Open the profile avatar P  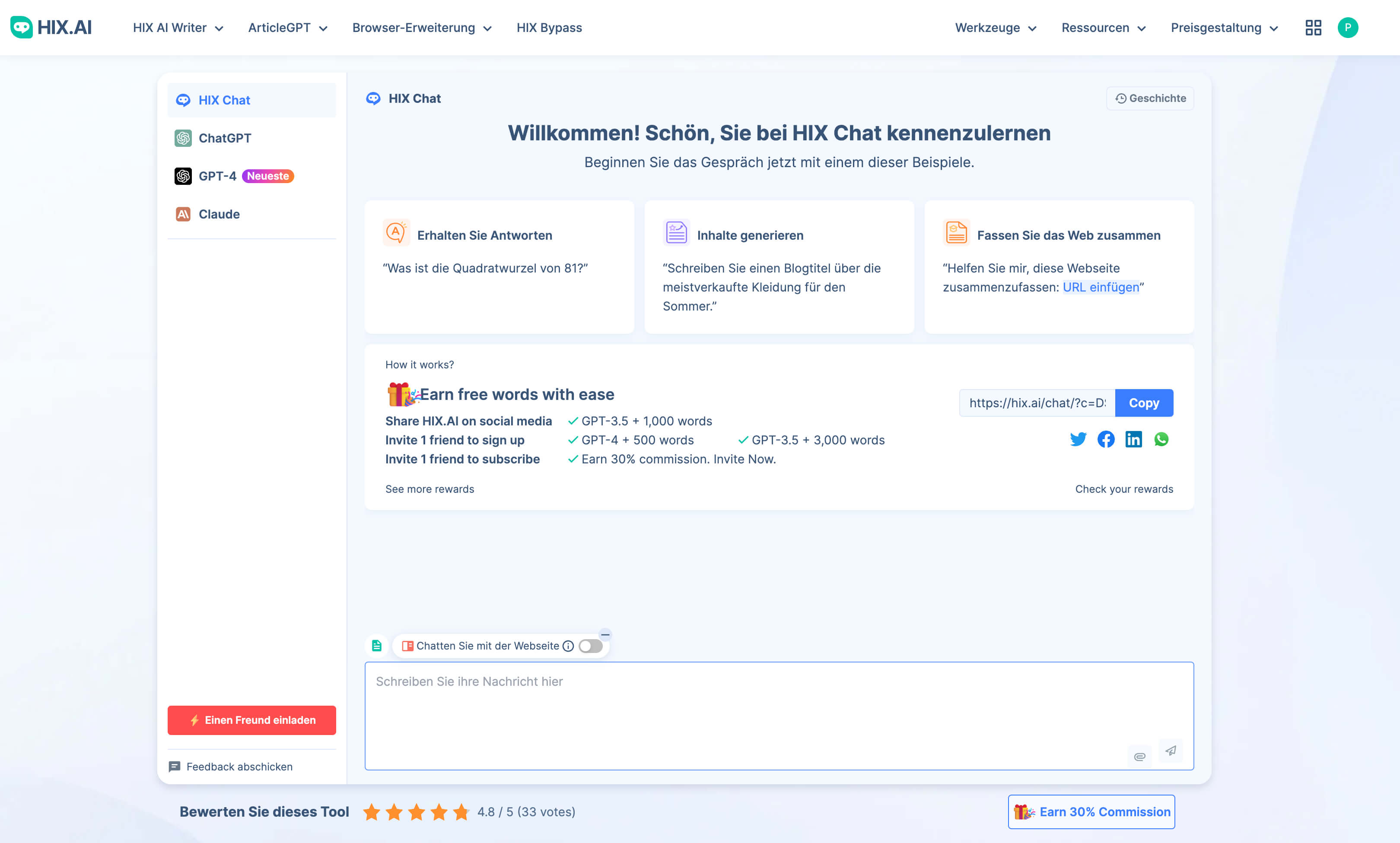pyautogui.click(x=1348, y=27)
